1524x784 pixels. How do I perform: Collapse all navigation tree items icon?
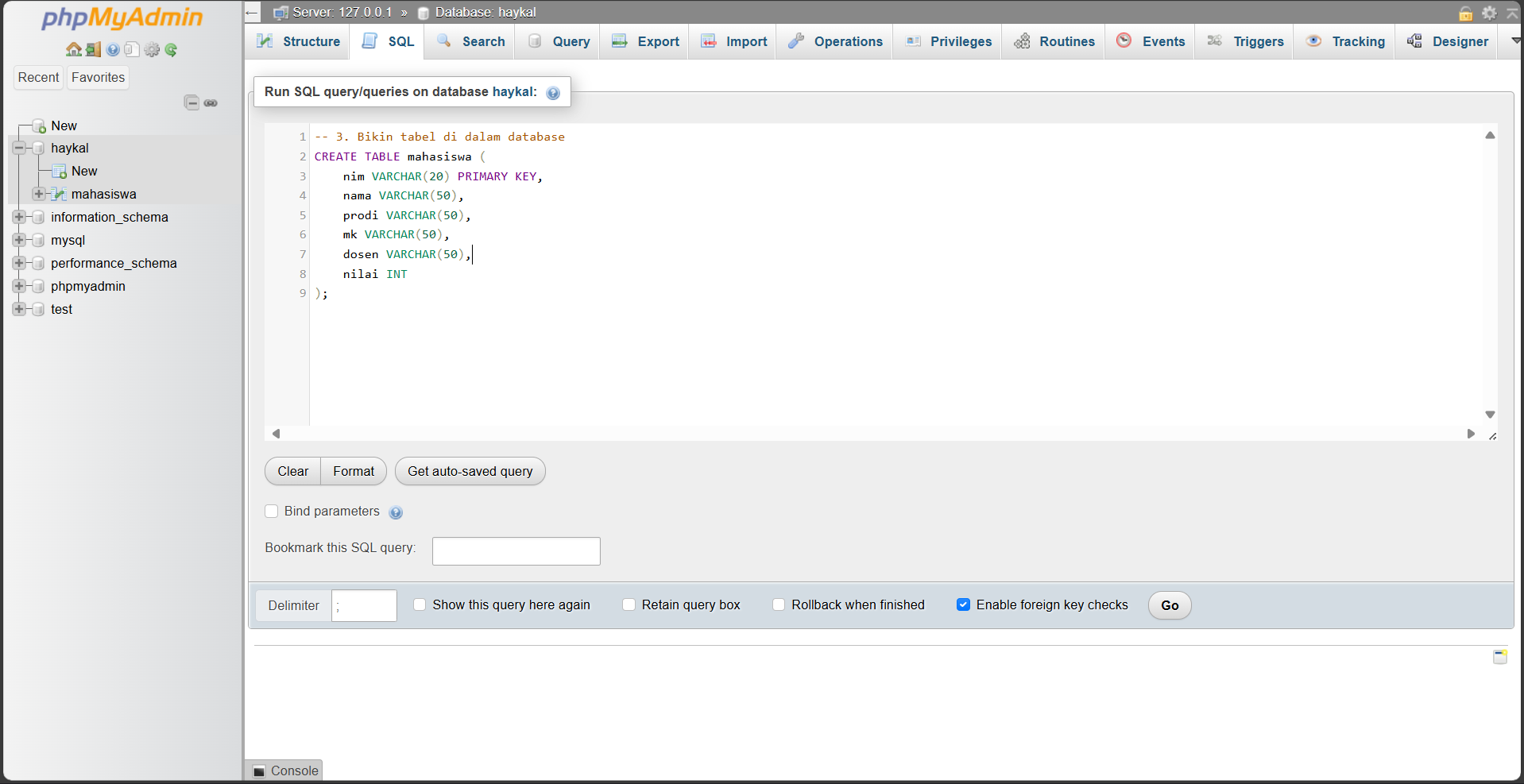click(191, 102)
